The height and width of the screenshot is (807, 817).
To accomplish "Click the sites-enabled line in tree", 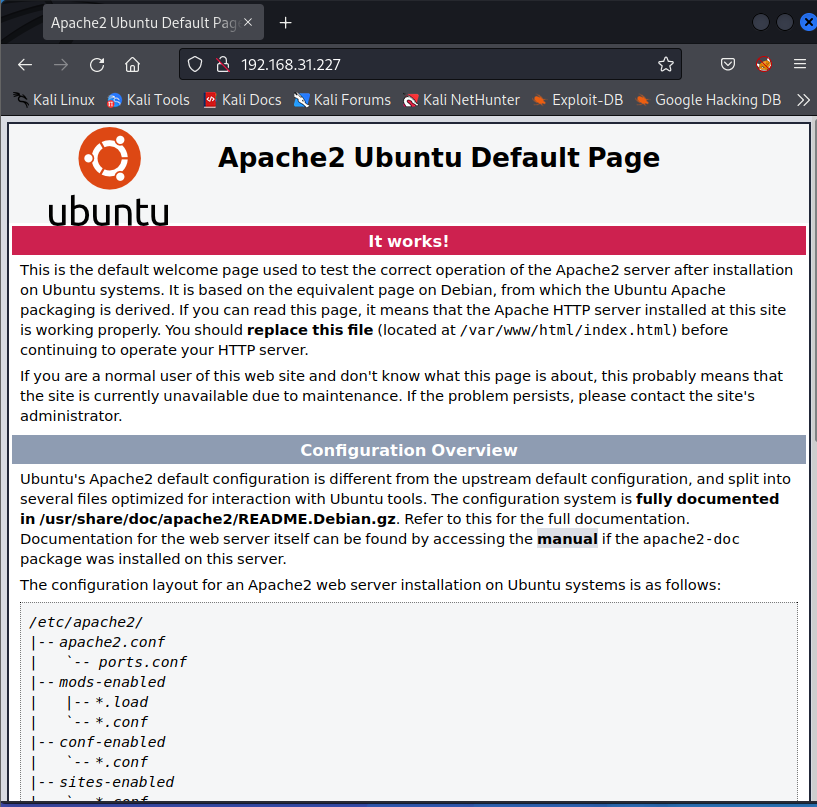I will pos(116,782).
